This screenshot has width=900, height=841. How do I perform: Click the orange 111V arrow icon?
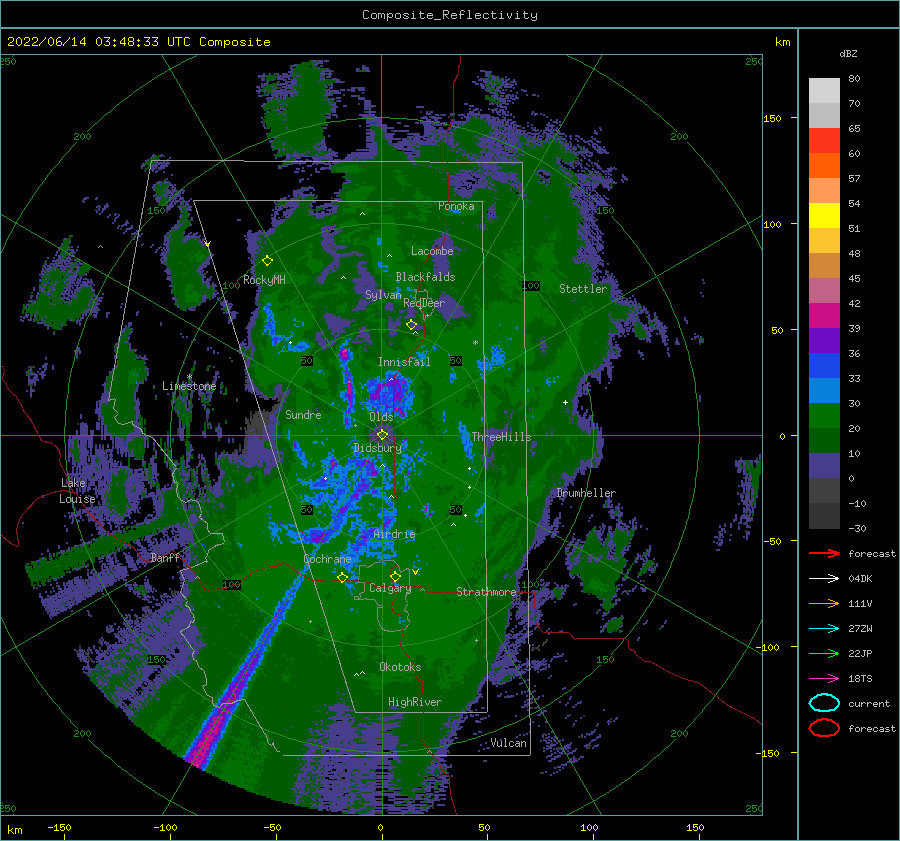tap(824, 603)
